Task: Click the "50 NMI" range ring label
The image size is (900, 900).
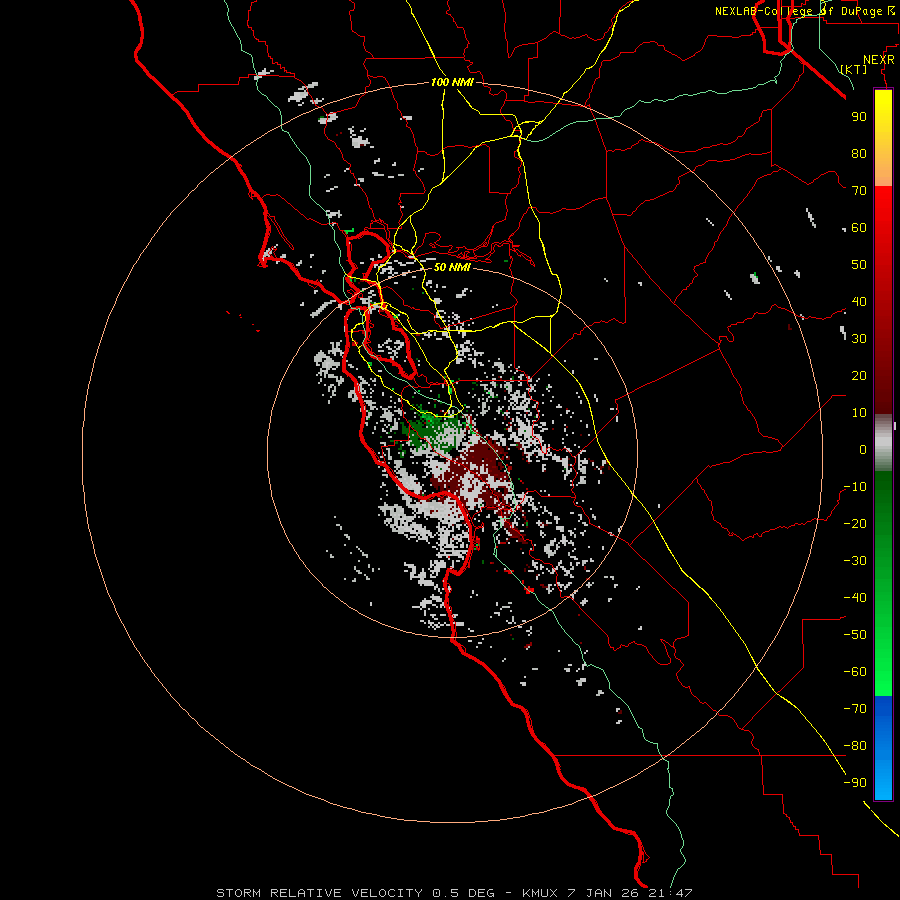Action: click(x=452, y=267)
